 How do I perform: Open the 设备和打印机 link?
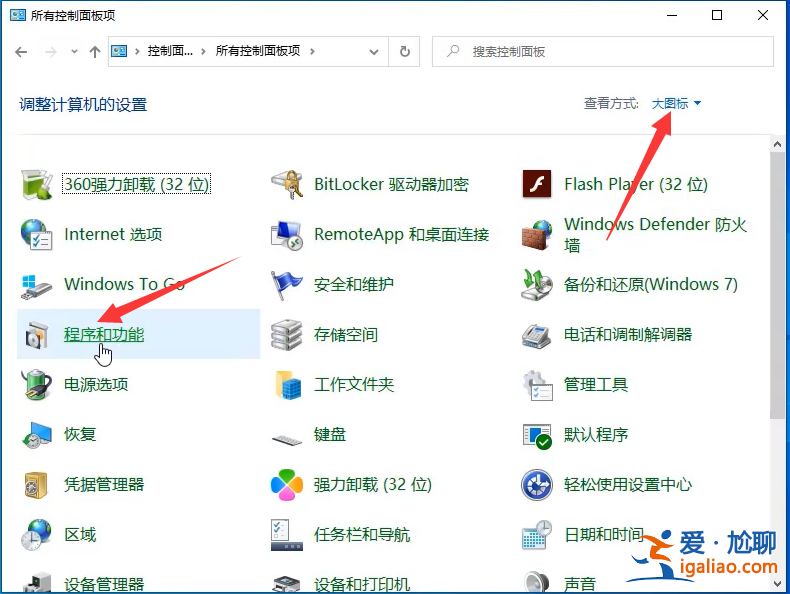pyautogui.click(x=362, y=584)
